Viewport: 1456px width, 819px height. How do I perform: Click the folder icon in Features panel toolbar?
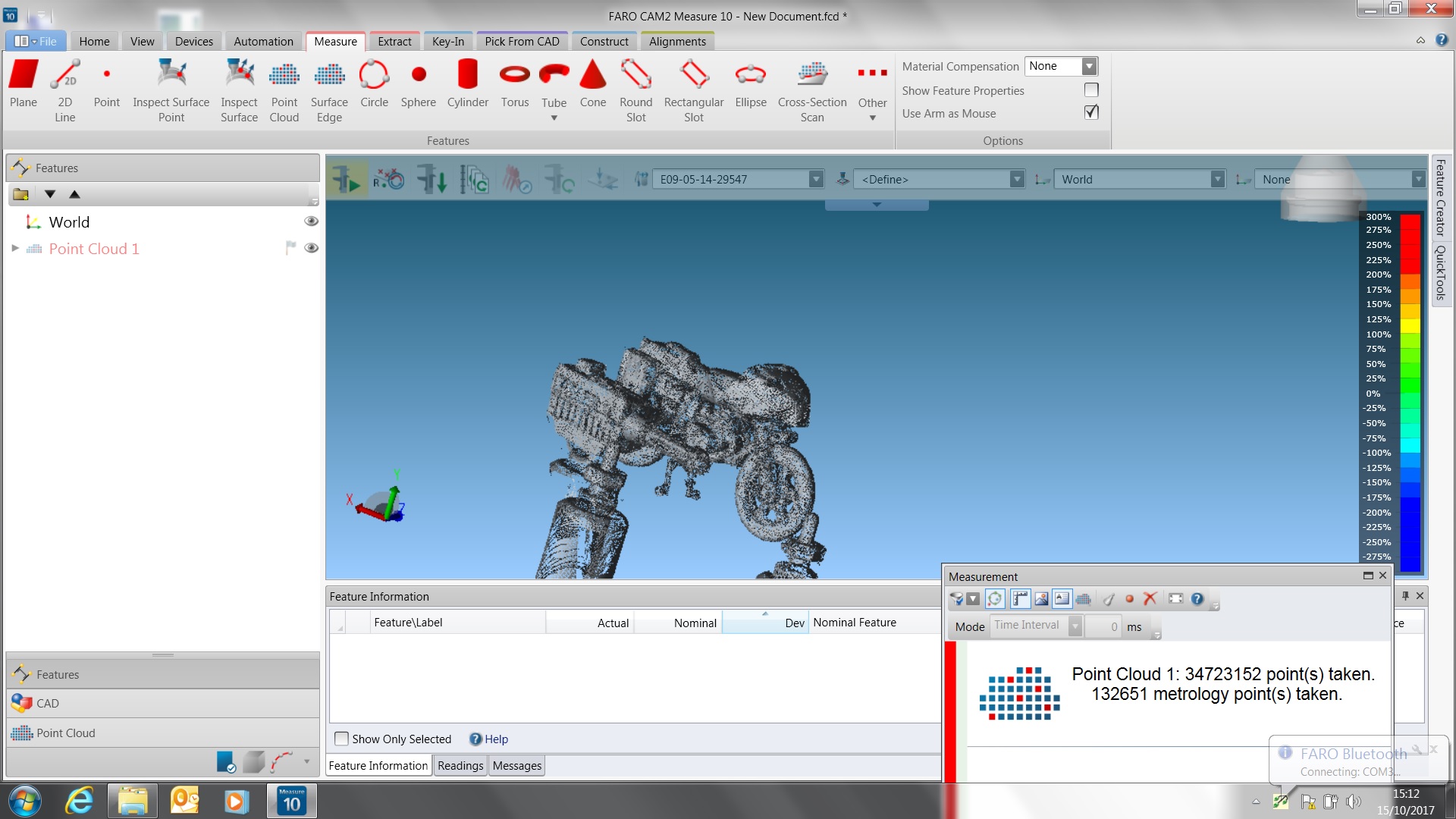pyautogui.click(x=20, y=194)
